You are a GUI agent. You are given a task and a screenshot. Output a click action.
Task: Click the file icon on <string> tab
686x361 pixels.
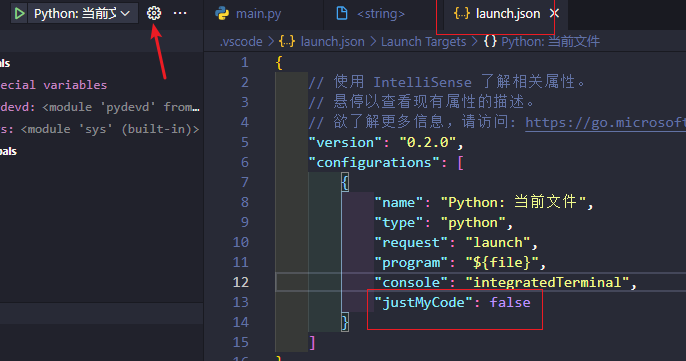(x=342, y=14)
